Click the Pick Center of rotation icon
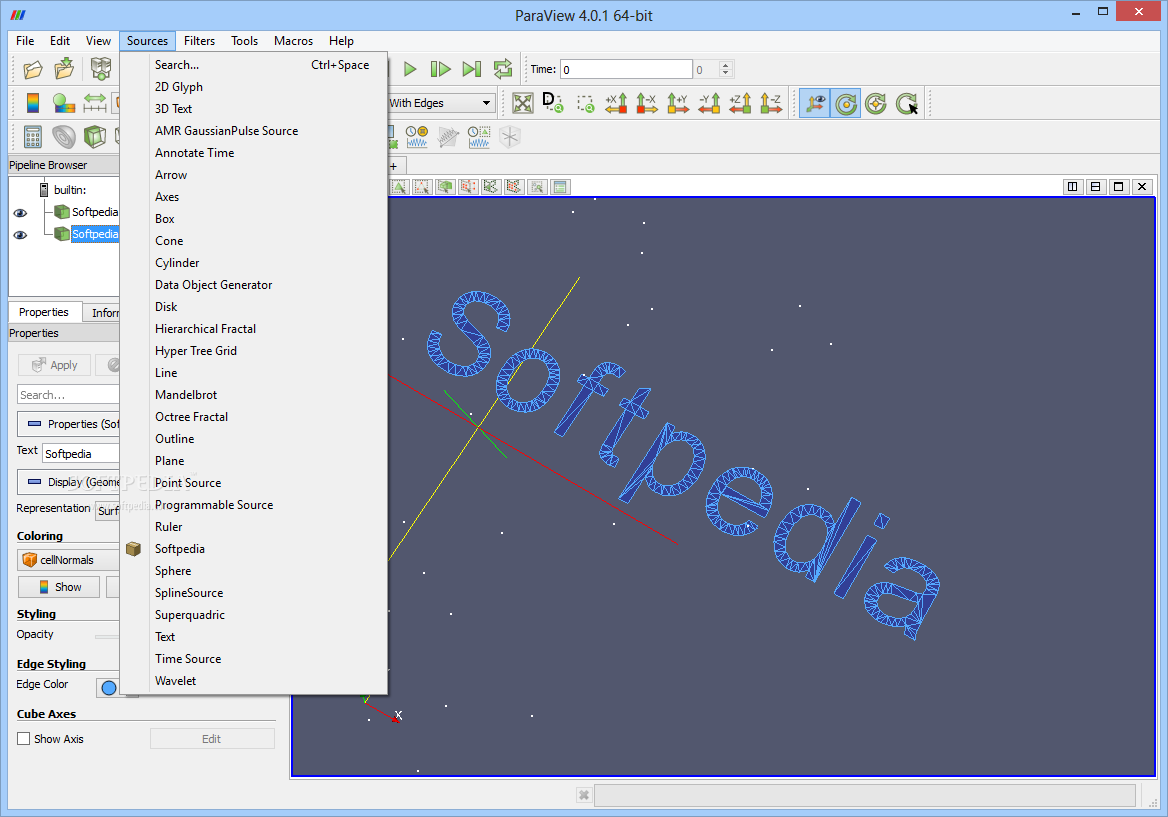 pyautogui.click(x=907, y=104)
